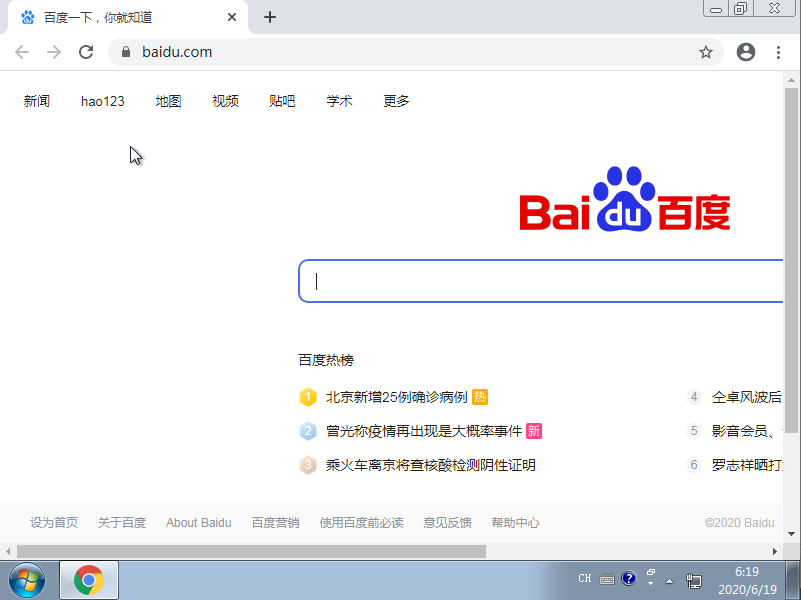This screenshot has width=801, height=600.
Task: Click the CH input language indicator
Action: coord(585,578)
